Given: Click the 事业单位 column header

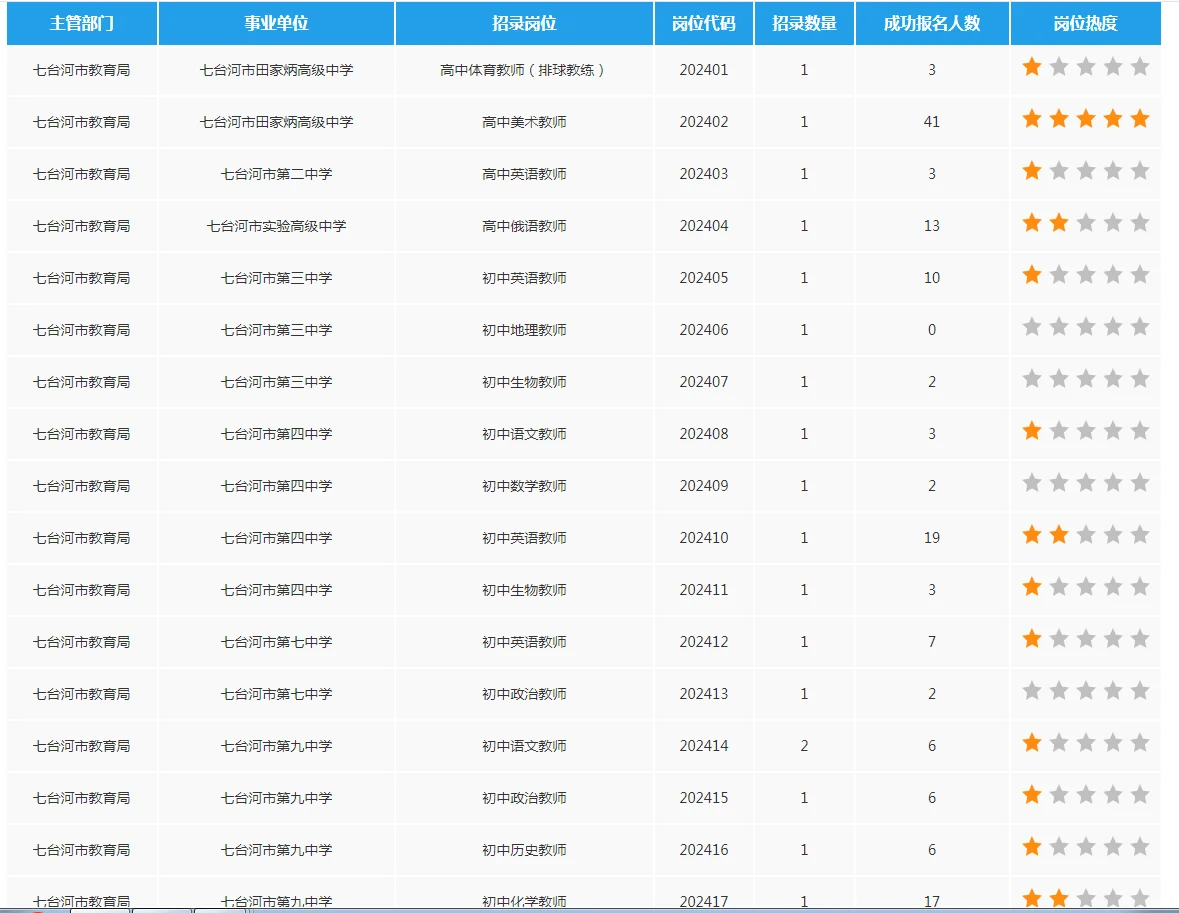Looking at the screenshot, I should click(276, 23).
